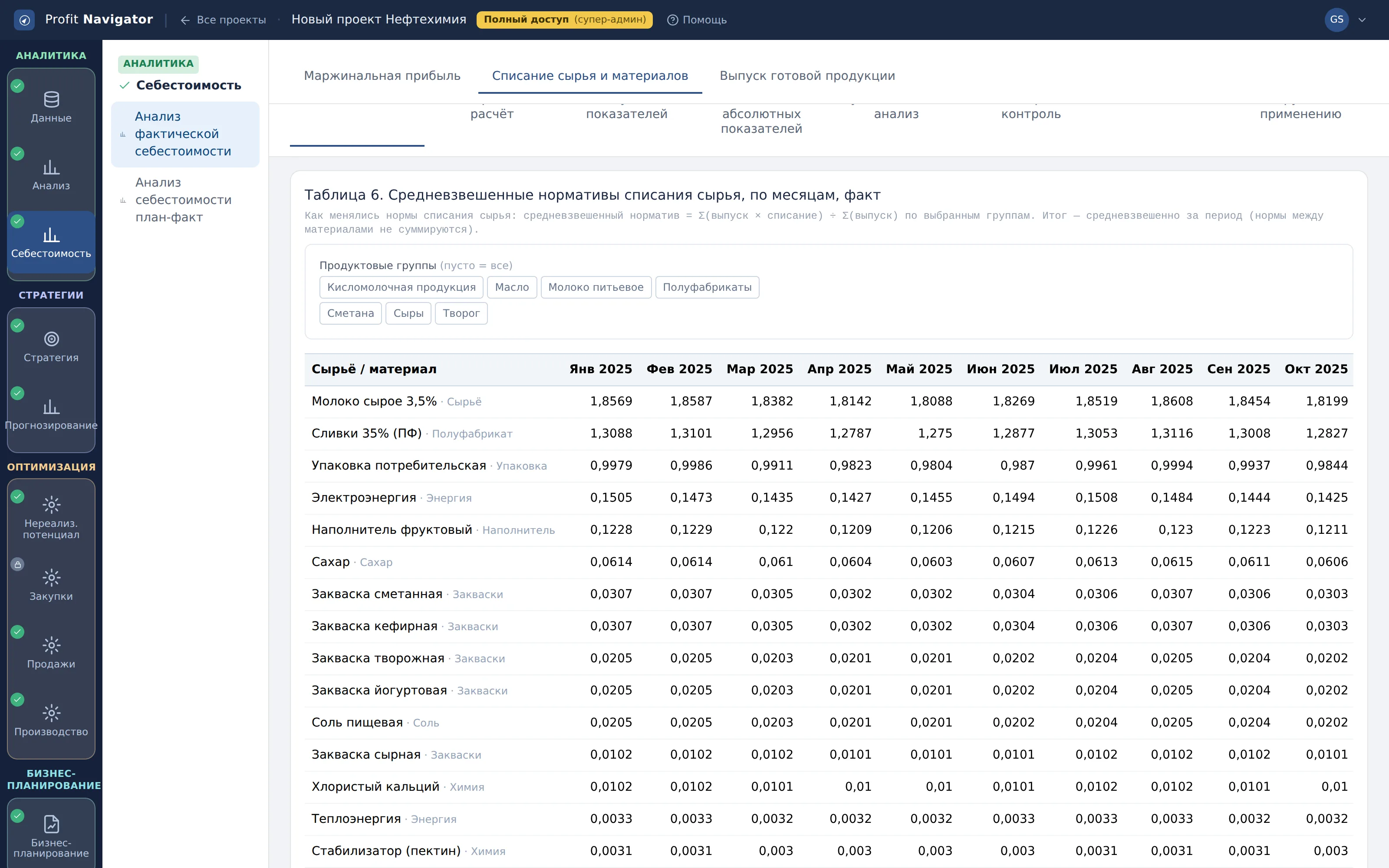Go back to Все проекты

click(223, 20)
